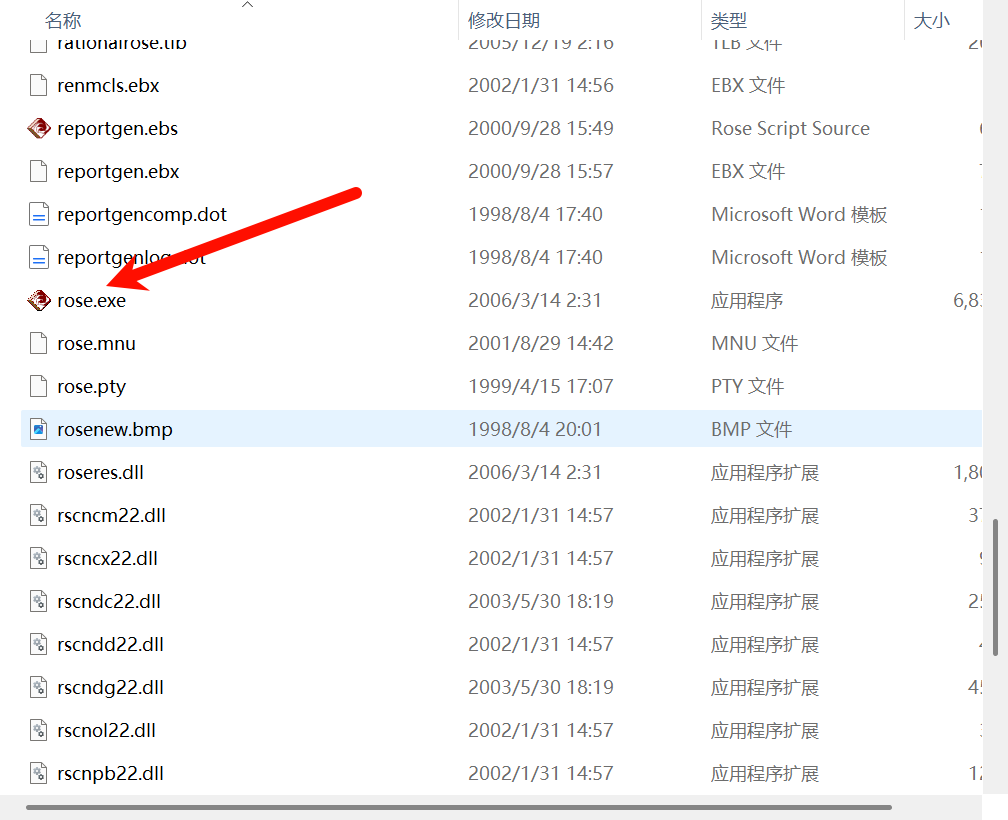1008x820 pixels.
Task: Click the vertical scrollbar thumb
Action: pos(995,587)
